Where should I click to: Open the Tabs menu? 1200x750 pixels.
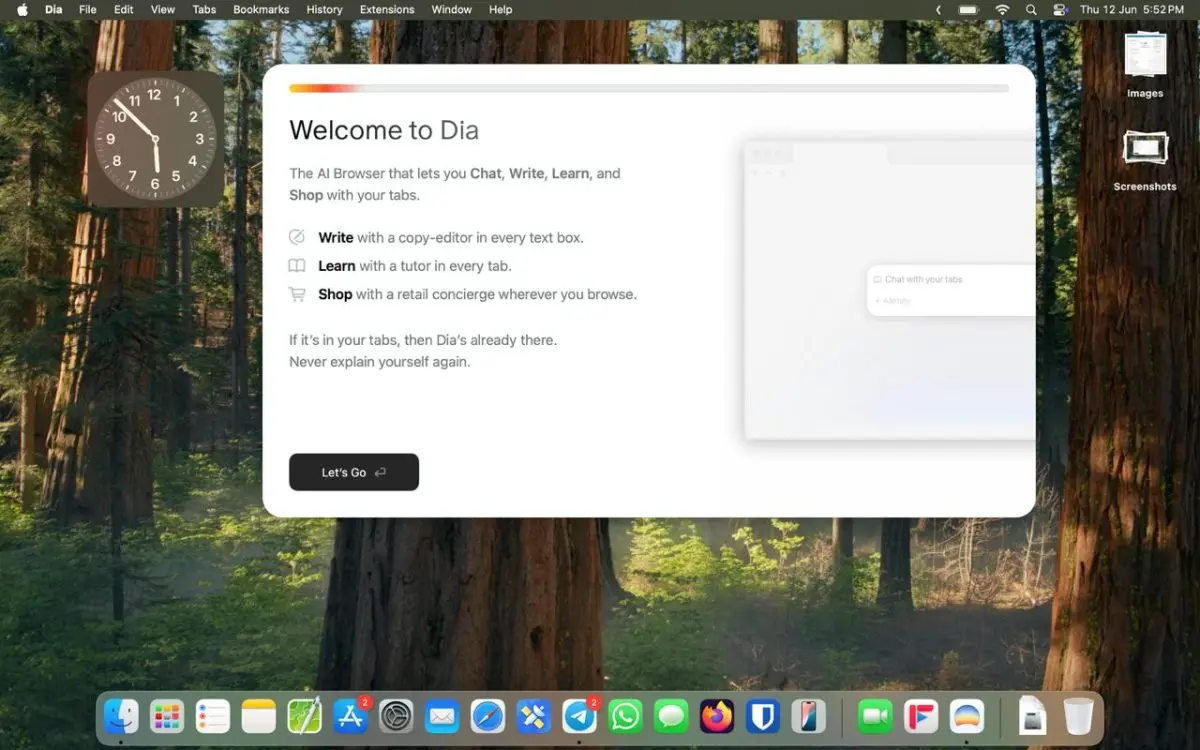pyautogui.click(x=204, y=10)
